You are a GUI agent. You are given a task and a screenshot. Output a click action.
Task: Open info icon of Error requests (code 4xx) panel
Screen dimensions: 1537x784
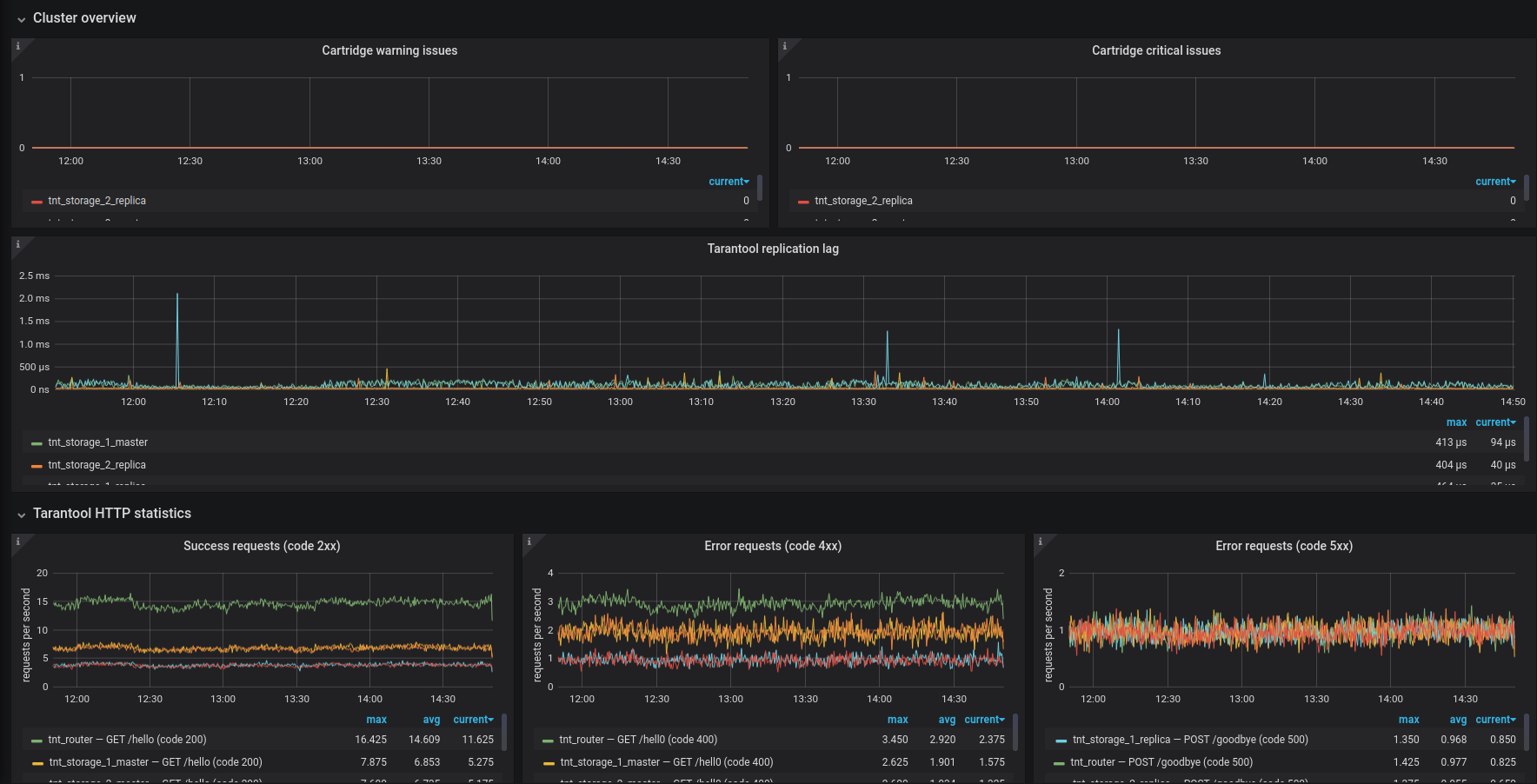click(x=529, y=541)
